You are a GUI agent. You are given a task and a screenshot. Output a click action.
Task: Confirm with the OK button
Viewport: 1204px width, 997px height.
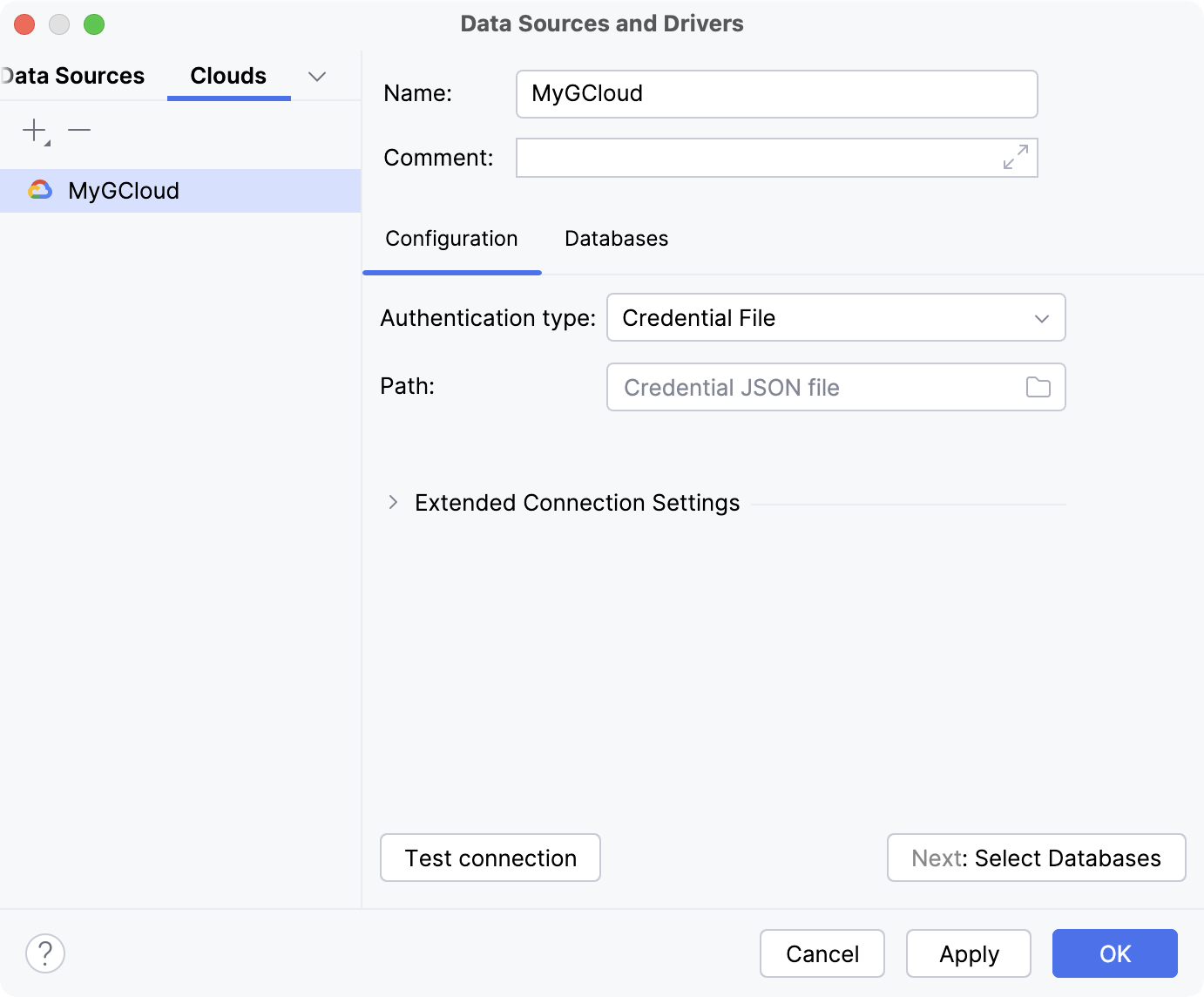pyautogui.click(x=1114, y=953)
